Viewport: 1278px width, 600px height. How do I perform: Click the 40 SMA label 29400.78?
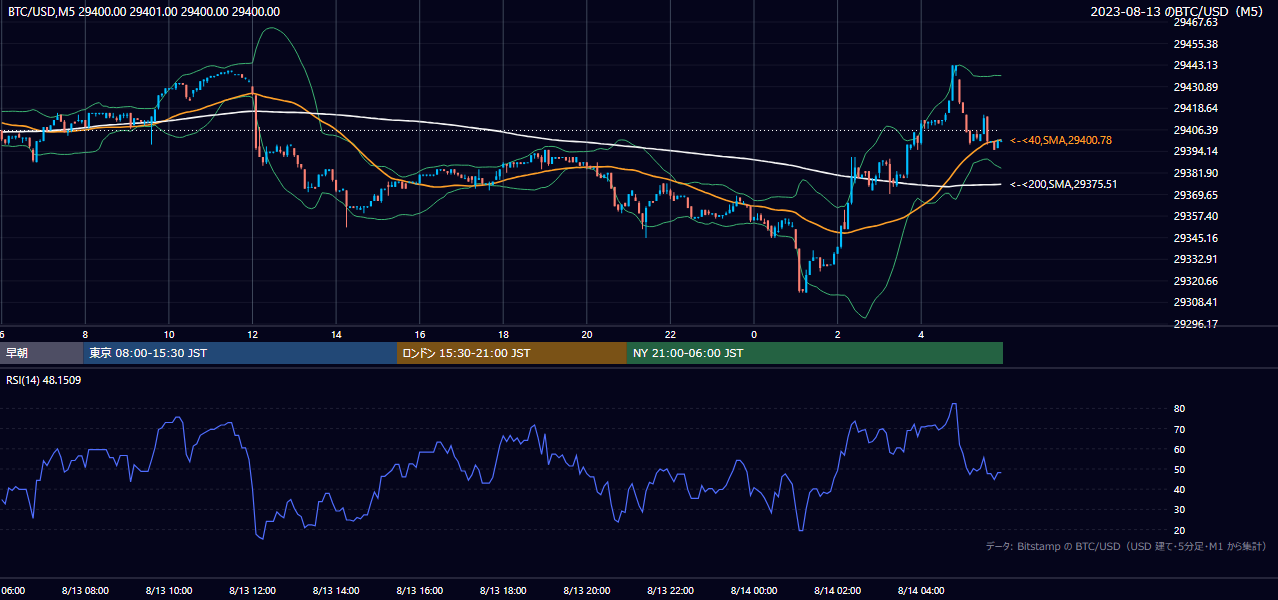click(x=1062, y=141)
